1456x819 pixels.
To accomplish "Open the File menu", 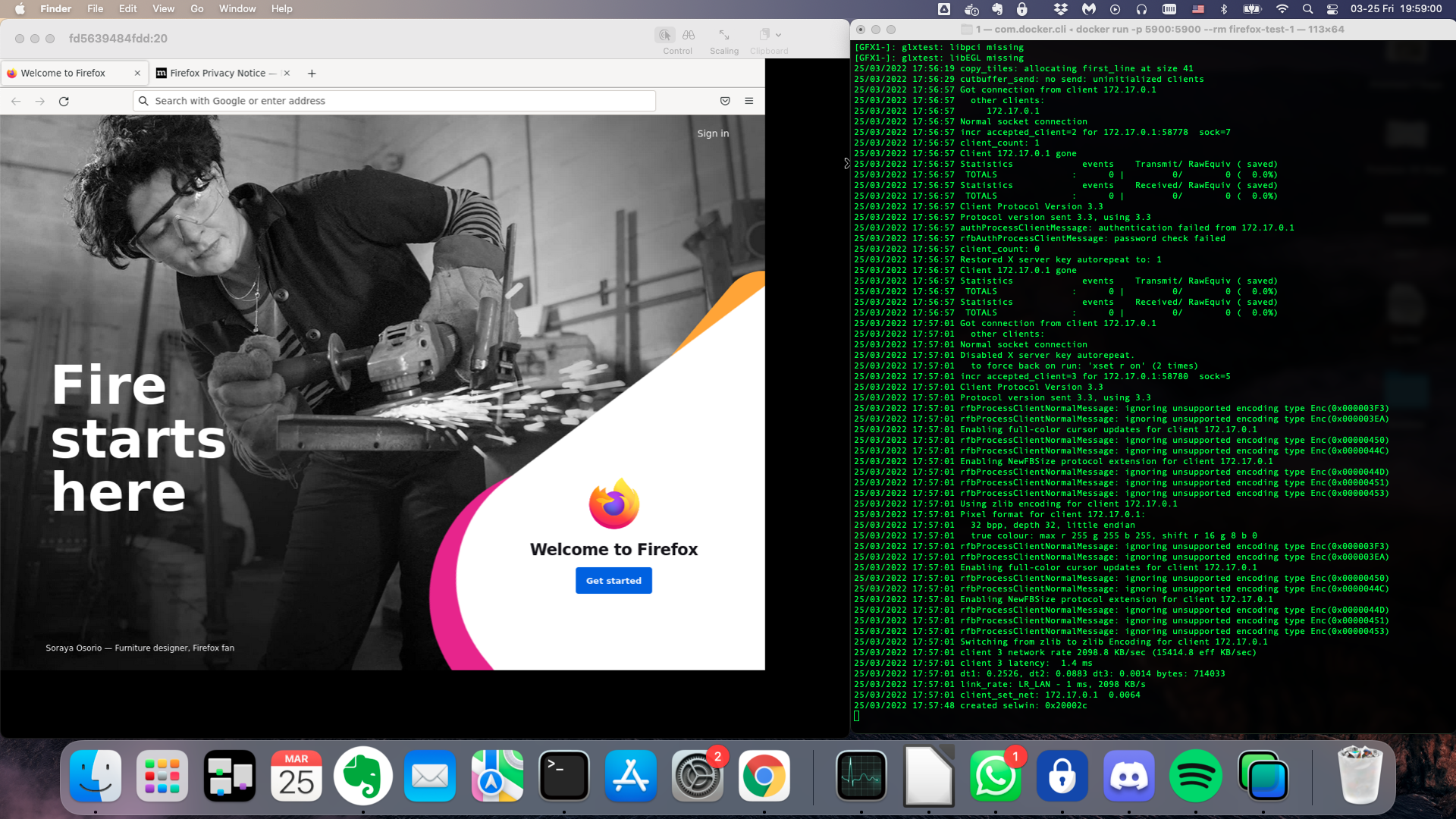I will 95,9.
